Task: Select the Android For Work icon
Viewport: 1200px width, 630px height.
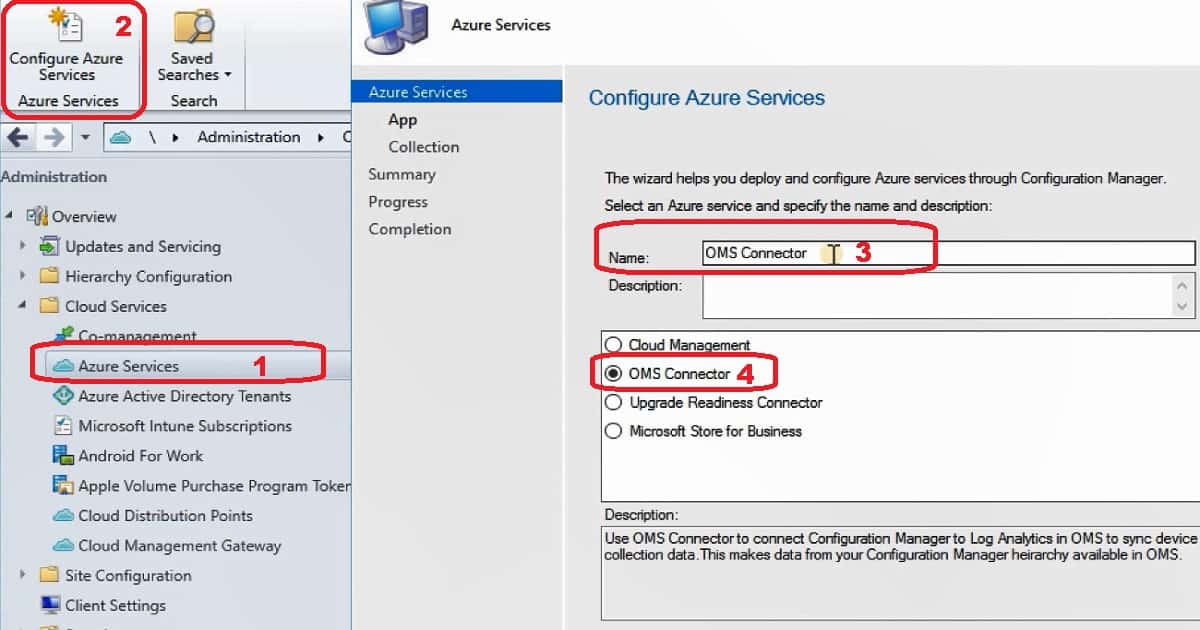Action: click(x=62, y=456)
